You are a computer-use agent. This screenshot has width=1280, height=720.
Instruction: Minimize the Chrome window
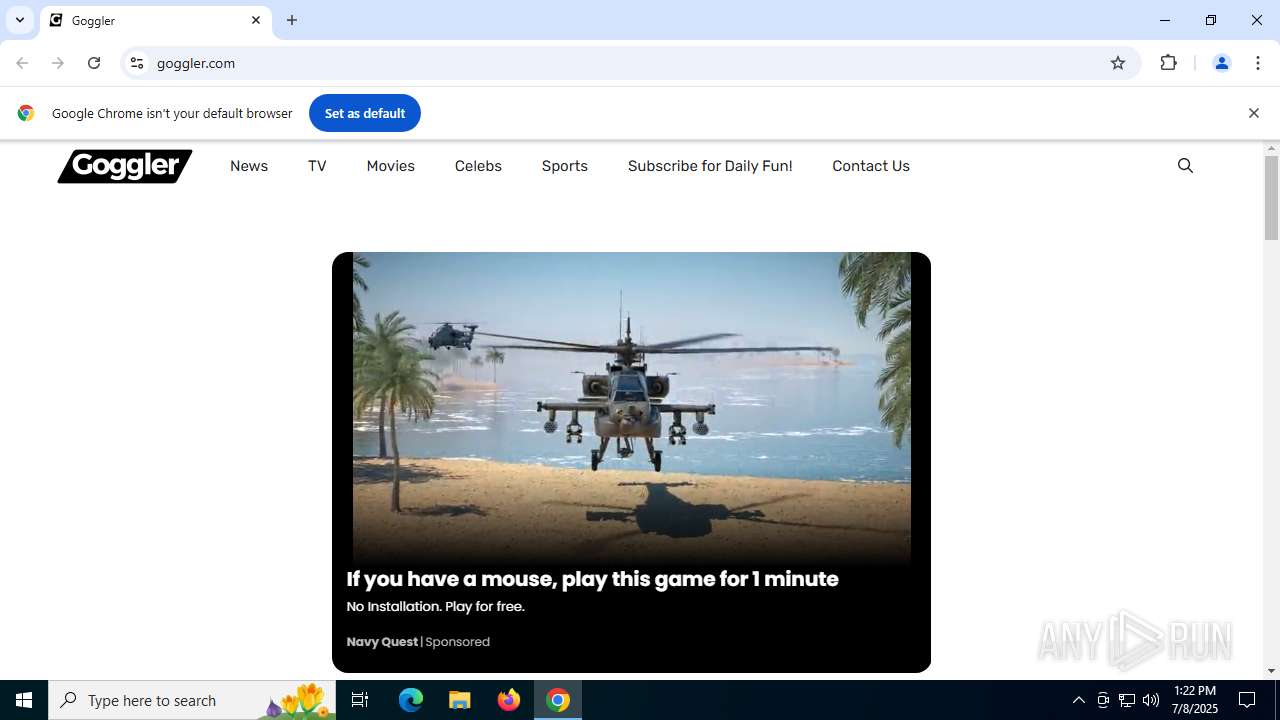pyautogui.click(x=1165, y=20)
